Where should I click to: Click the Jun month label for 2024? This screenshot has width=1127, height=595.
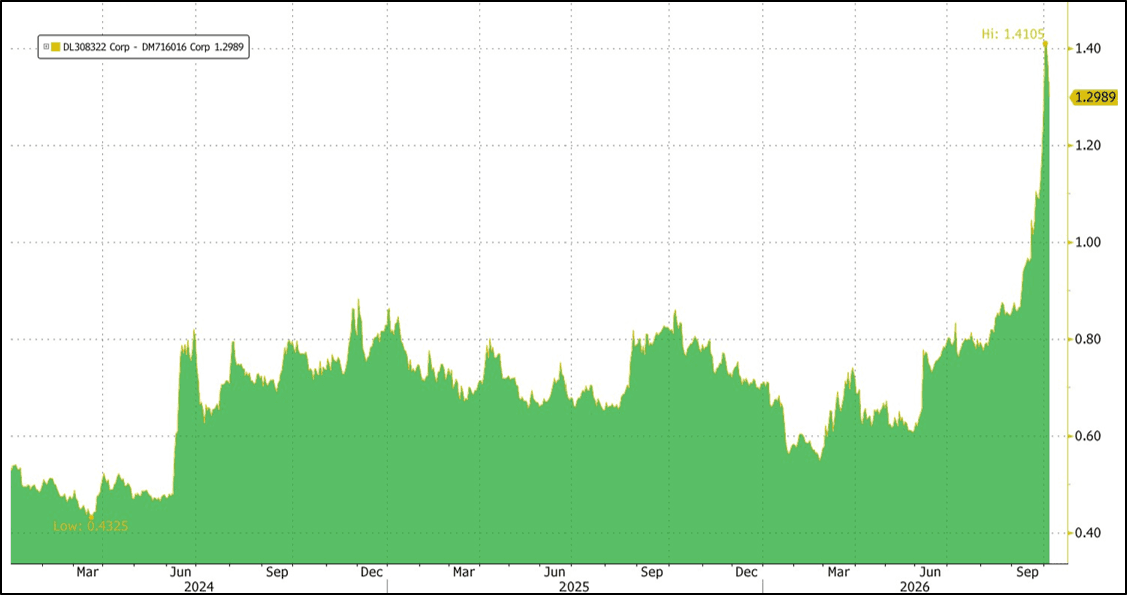(x=180, y=573)
